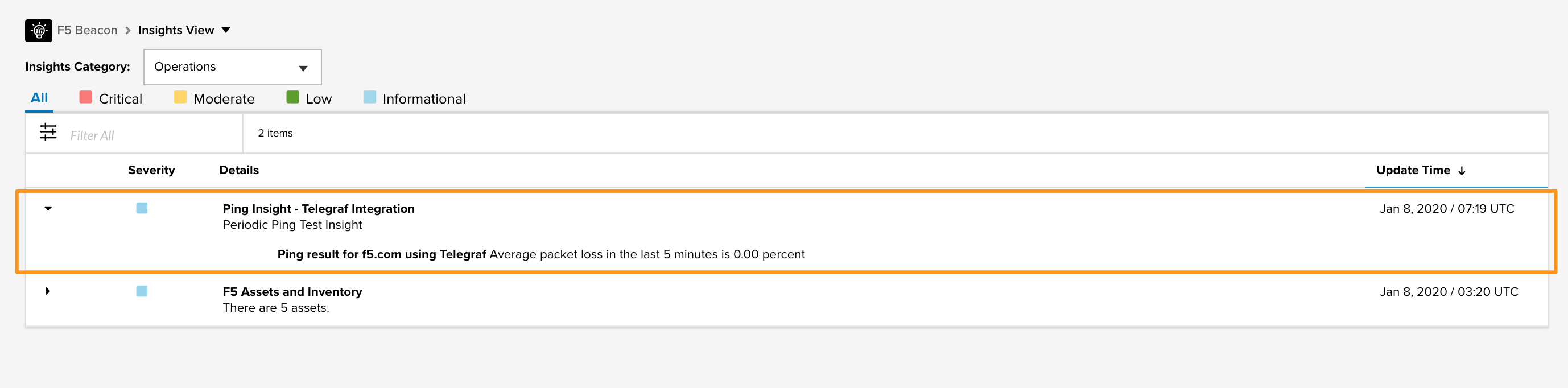Viewport: 1568px width, 388px height.
Task: Filter by Moderate severity
Action: click(214, 98)
